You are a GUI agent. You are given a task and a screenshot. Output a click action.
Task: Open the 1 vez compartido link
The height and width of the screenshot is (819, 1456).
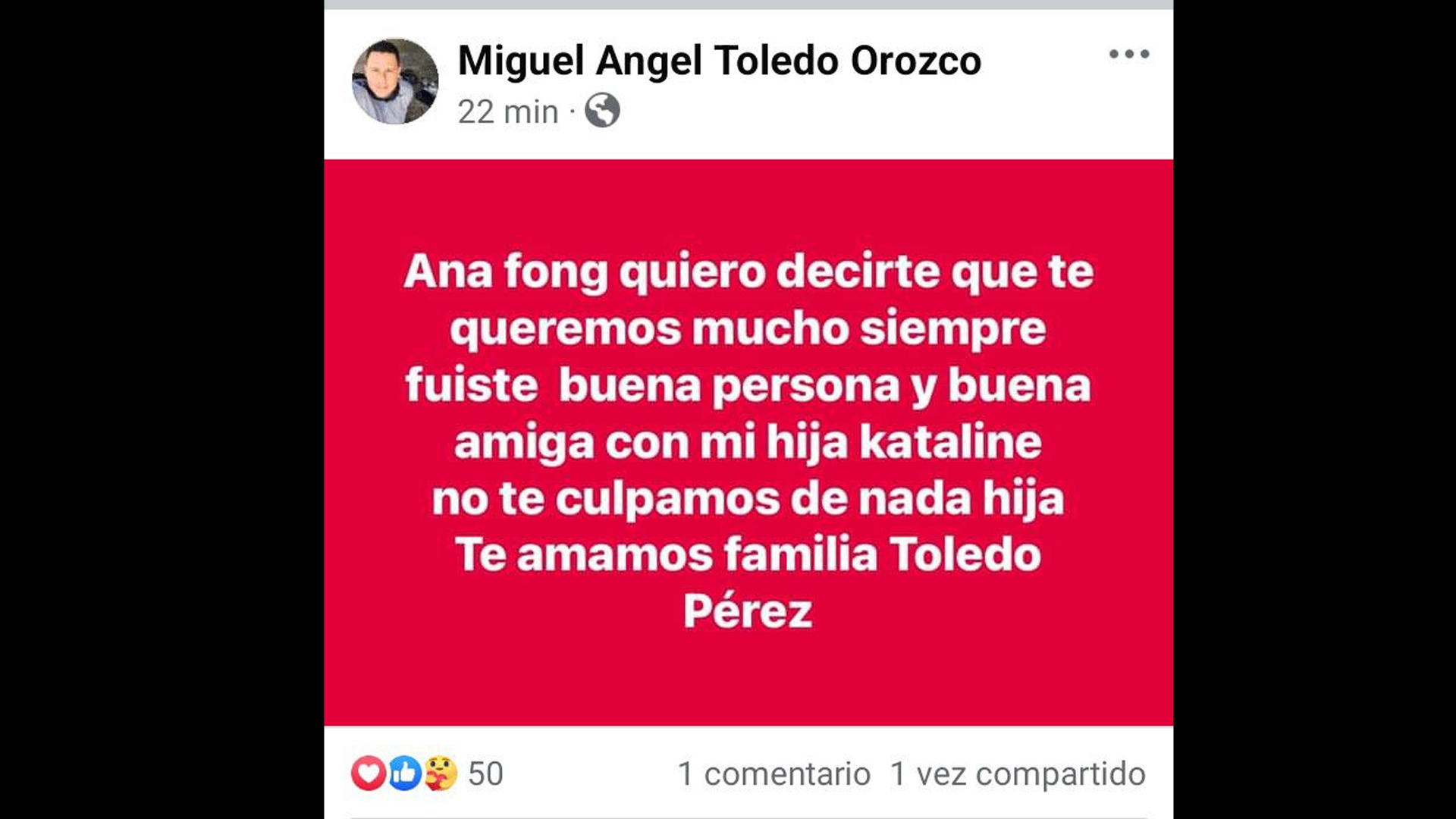coord(1018,775)
